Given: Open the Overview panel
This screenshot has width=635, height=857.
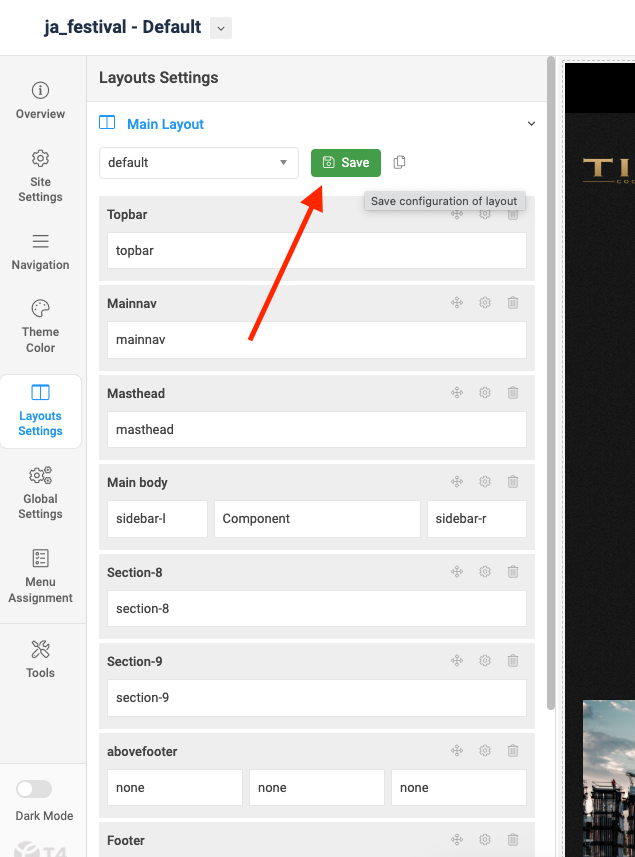Looking at the screenshot, I should [40, 101].
